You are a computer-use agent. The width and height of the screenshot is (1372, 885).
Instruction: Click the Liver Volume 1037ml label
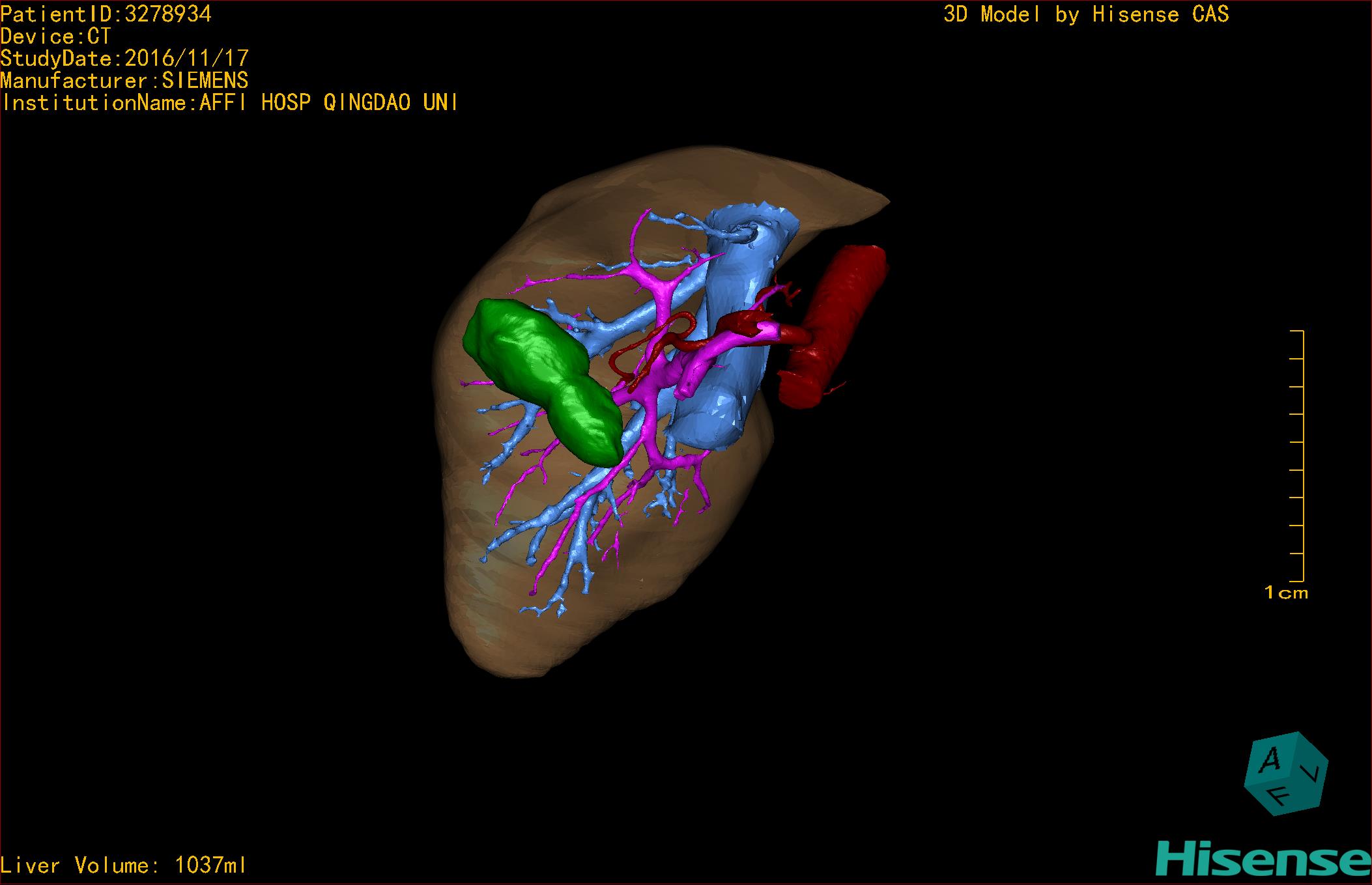(x=124, y=865)
